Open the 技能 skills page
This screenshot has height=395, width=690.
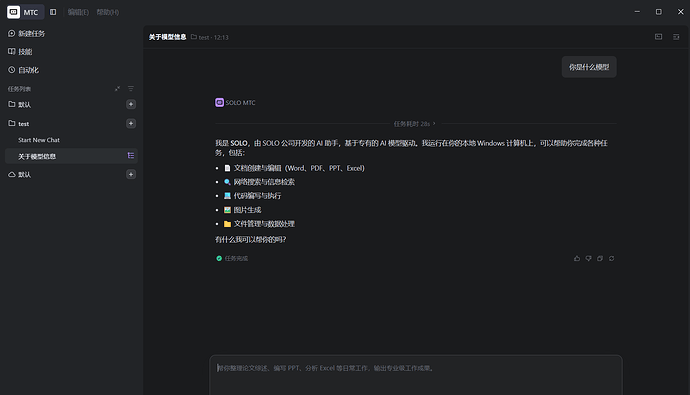(20, 51)
